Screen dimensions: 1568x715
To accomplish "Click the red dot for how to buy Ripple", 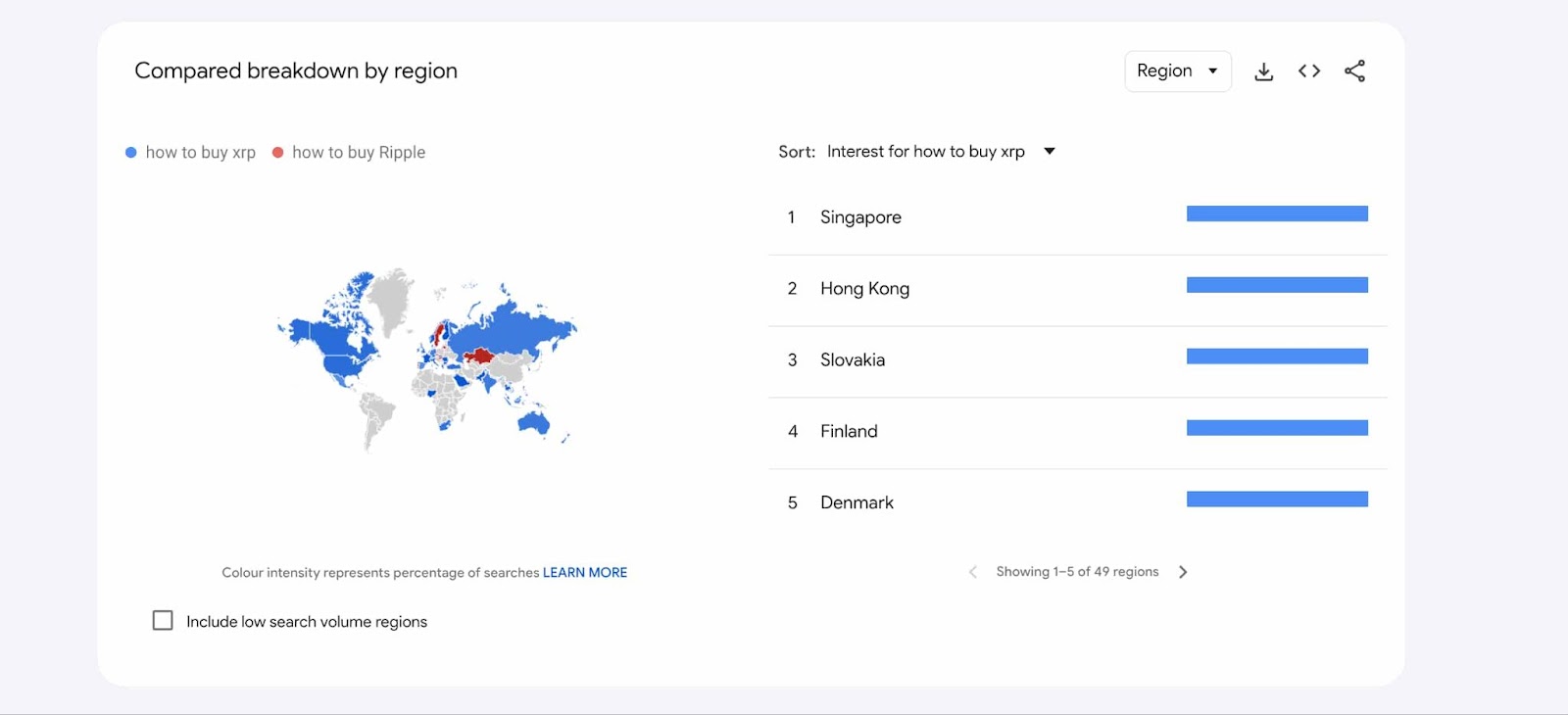I will click(x=278, y=153).
